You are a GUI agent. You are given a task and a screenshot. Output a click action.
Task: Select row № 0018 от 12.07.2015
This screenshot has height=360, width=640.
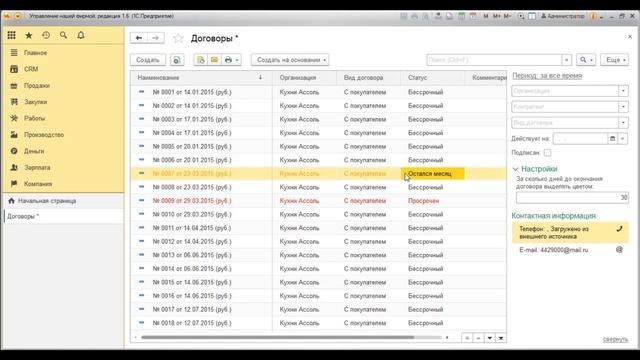point(318,323)
